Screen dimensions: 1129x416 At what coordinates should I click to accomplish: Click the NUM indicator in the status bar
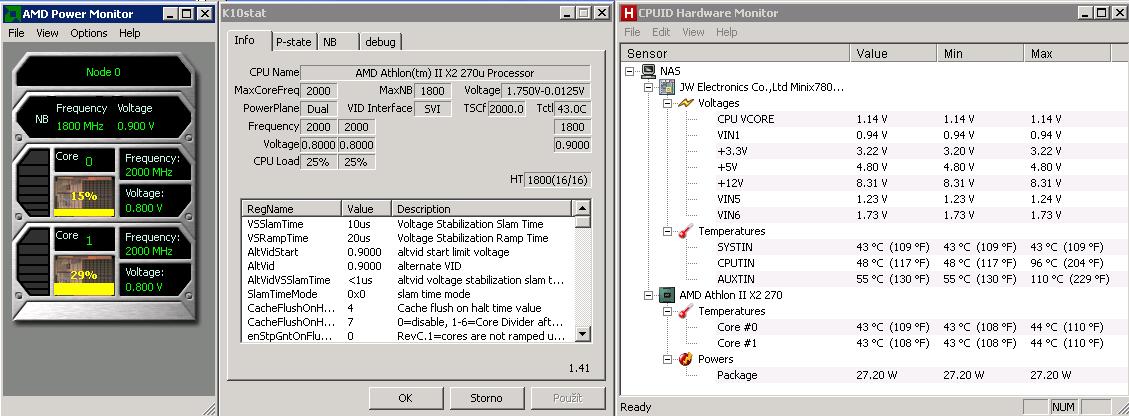1063,407
